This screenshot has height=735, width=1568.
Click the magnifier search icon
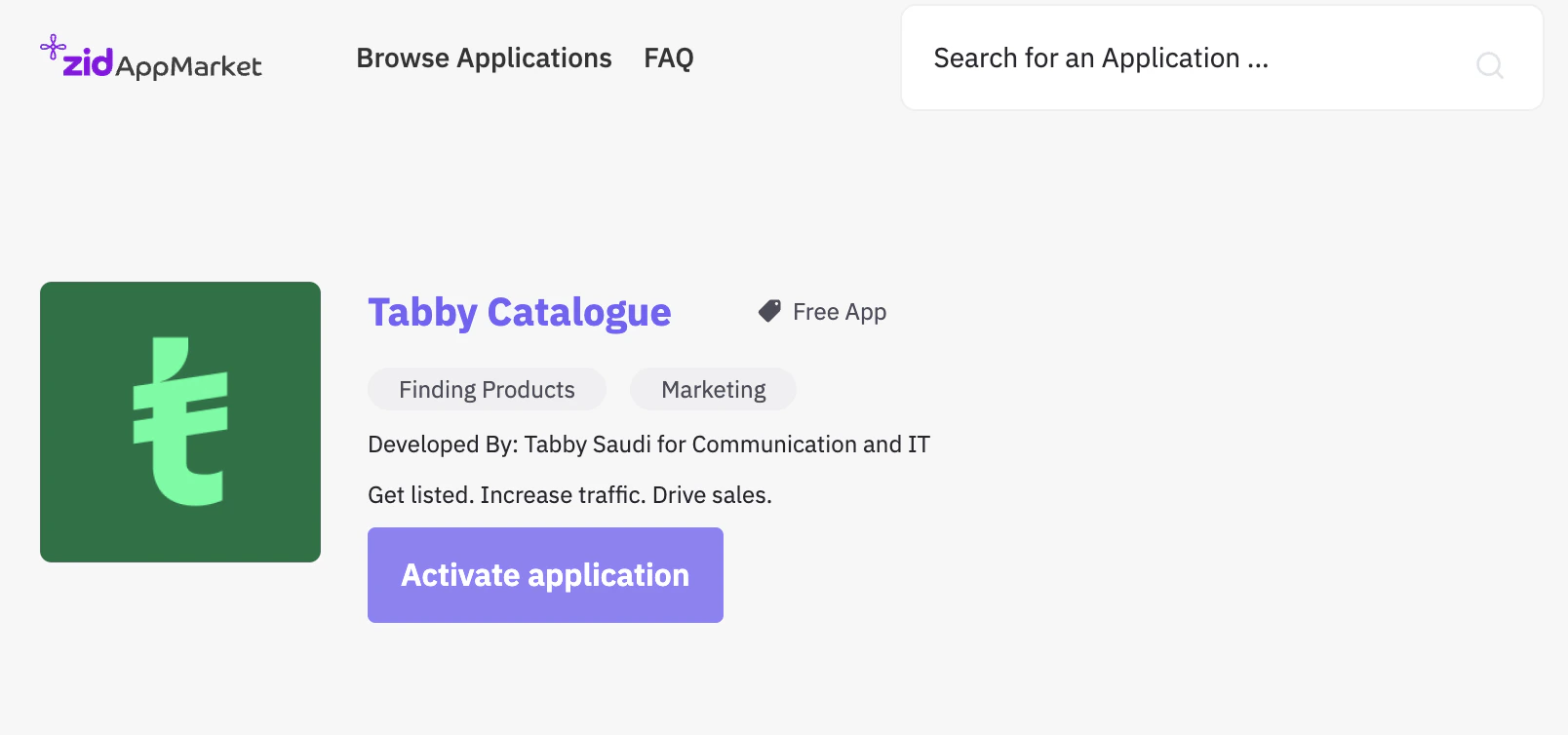pyautogui.click(x=1489, y=65)
